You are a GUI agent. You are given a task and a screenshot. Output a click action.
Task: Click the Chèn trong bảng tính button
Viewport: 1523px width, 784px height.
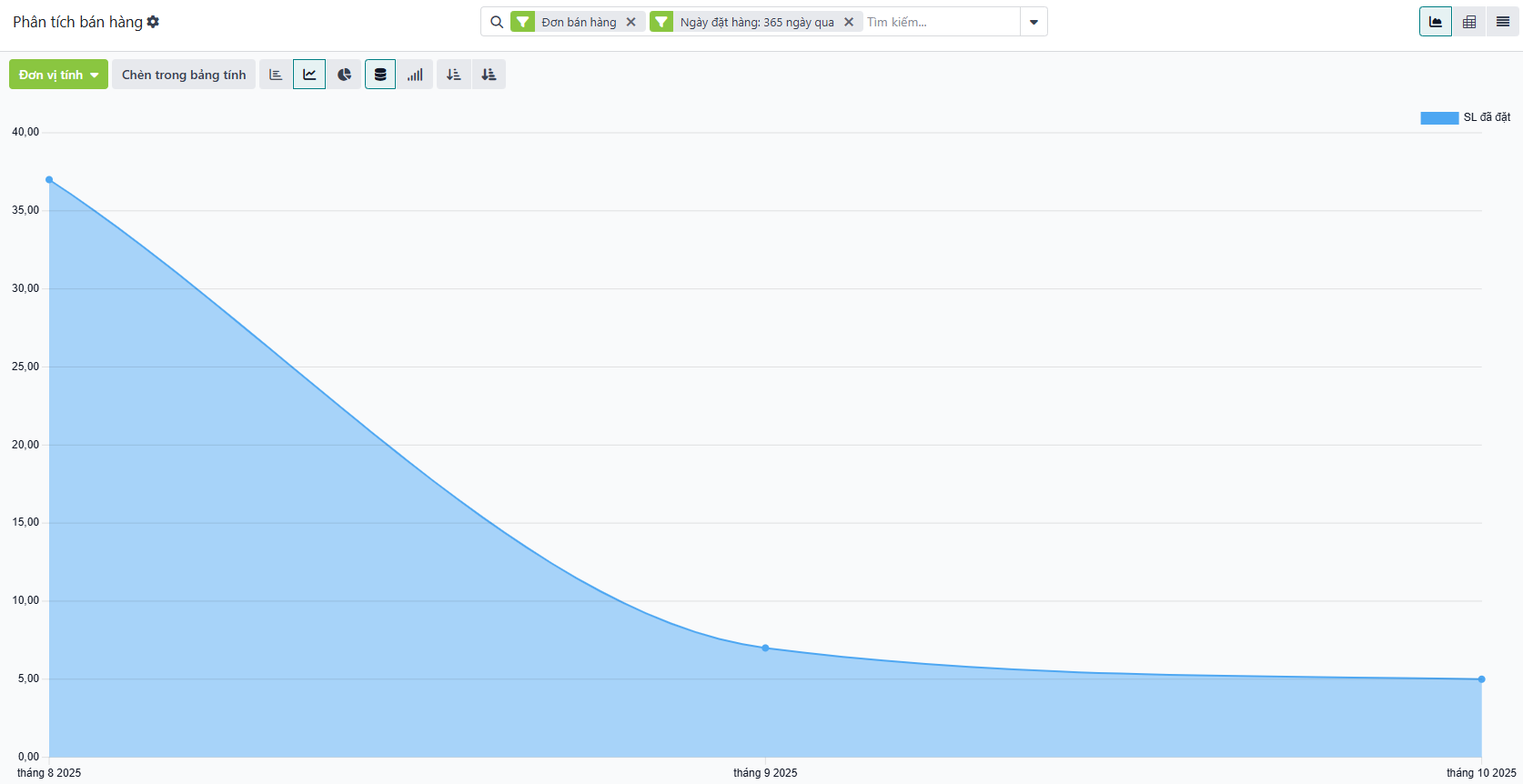coord(184,75)
